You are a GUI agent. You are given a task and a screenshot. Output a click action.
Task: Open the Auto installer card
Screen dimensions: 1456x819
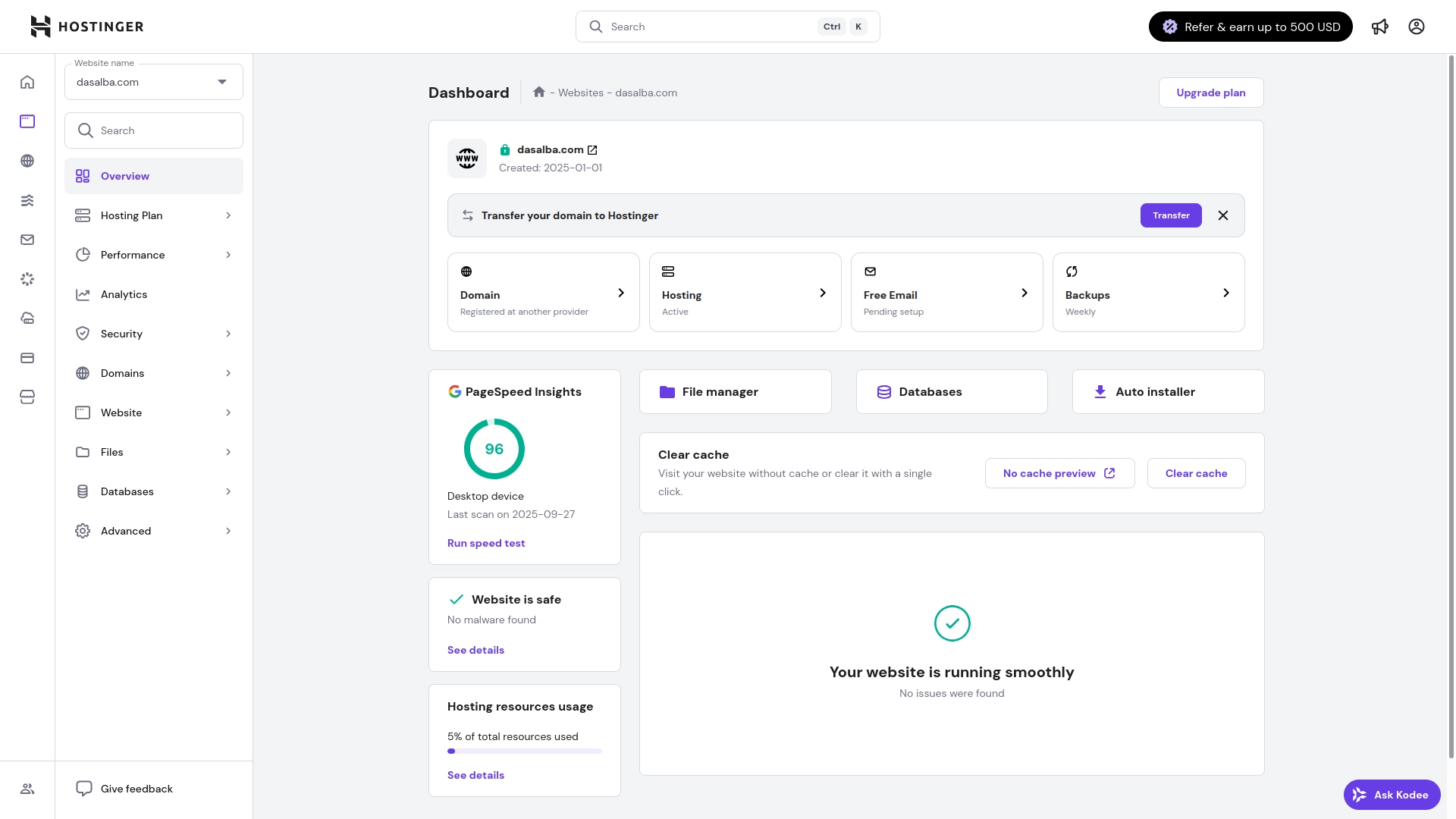coord(1168,391)
